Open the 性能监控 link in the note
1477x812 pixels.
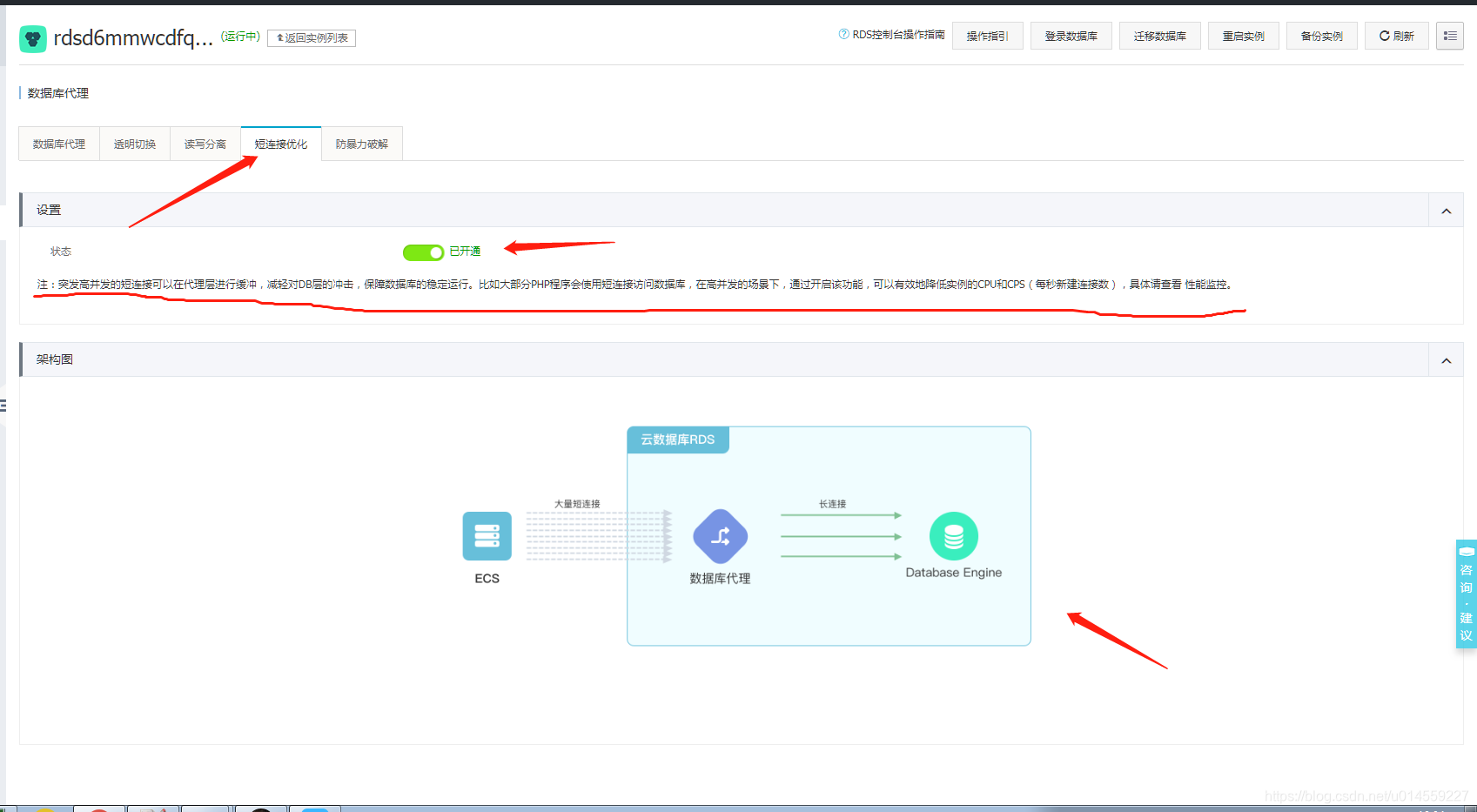(x=1205, y=285)
